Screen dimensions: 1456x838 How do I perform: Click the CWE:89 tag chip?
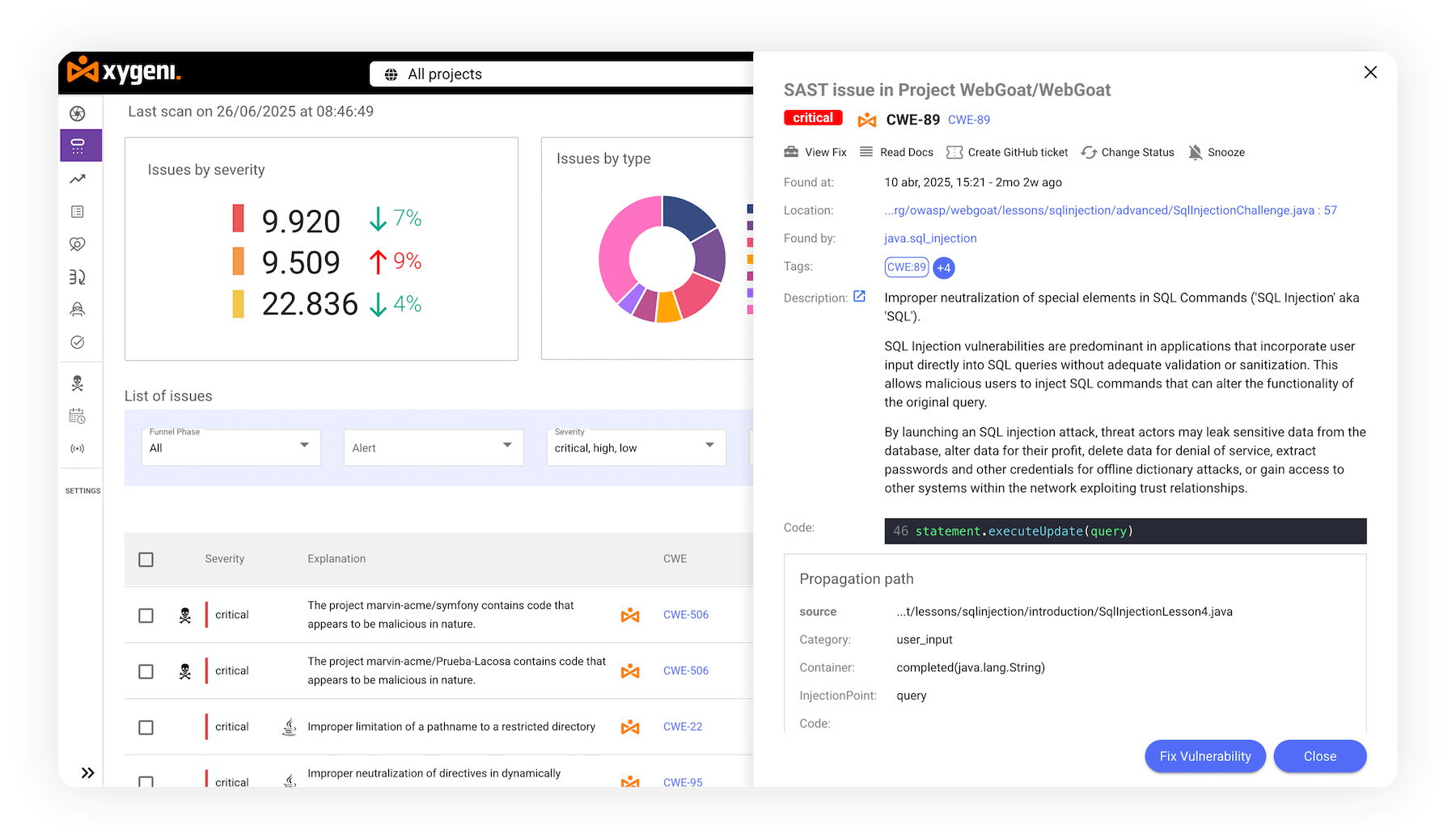click(x=907, y=267)
